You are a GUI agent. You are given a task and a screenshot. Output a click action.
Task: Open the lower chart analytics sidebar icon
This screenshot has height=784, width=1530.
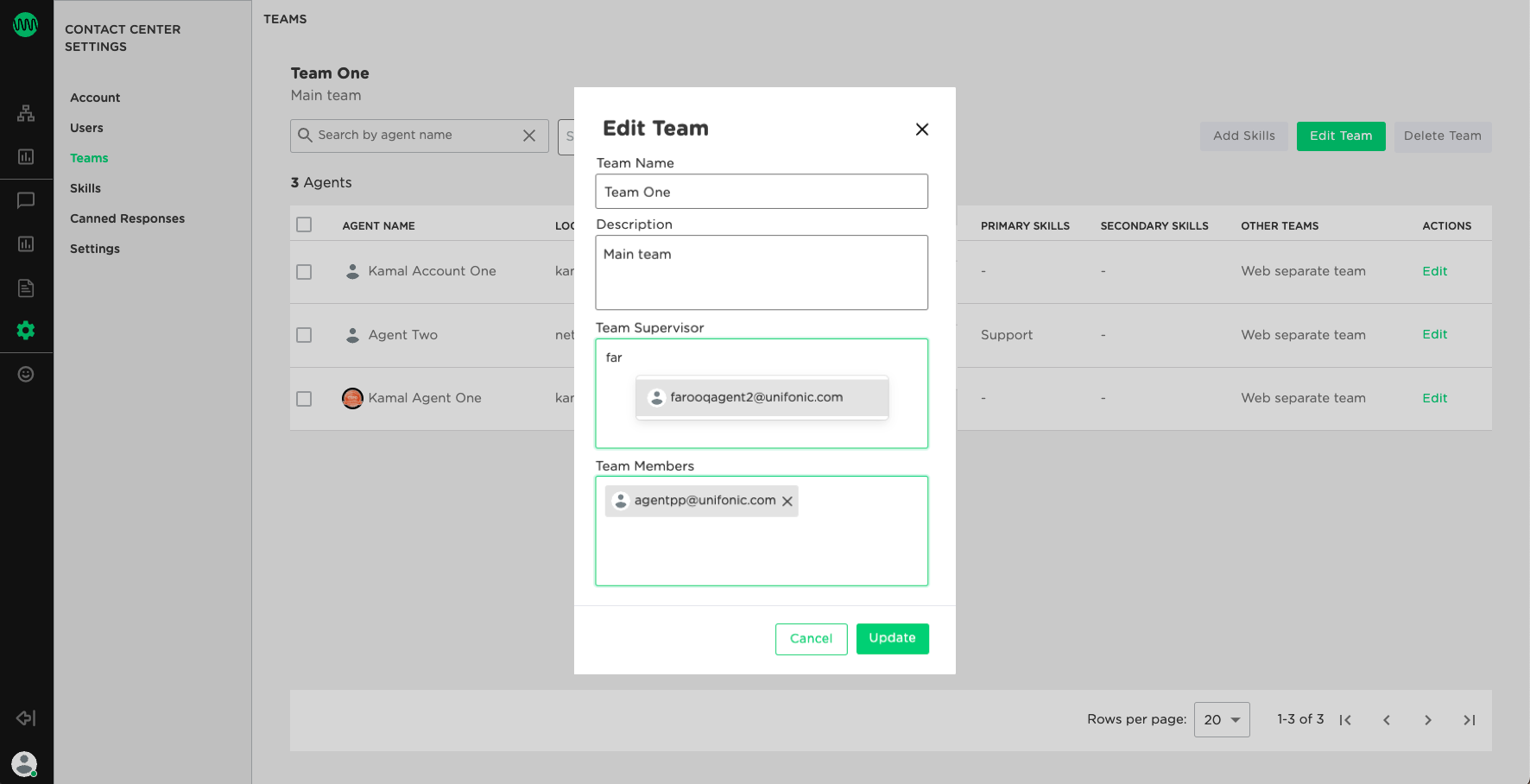26,244
